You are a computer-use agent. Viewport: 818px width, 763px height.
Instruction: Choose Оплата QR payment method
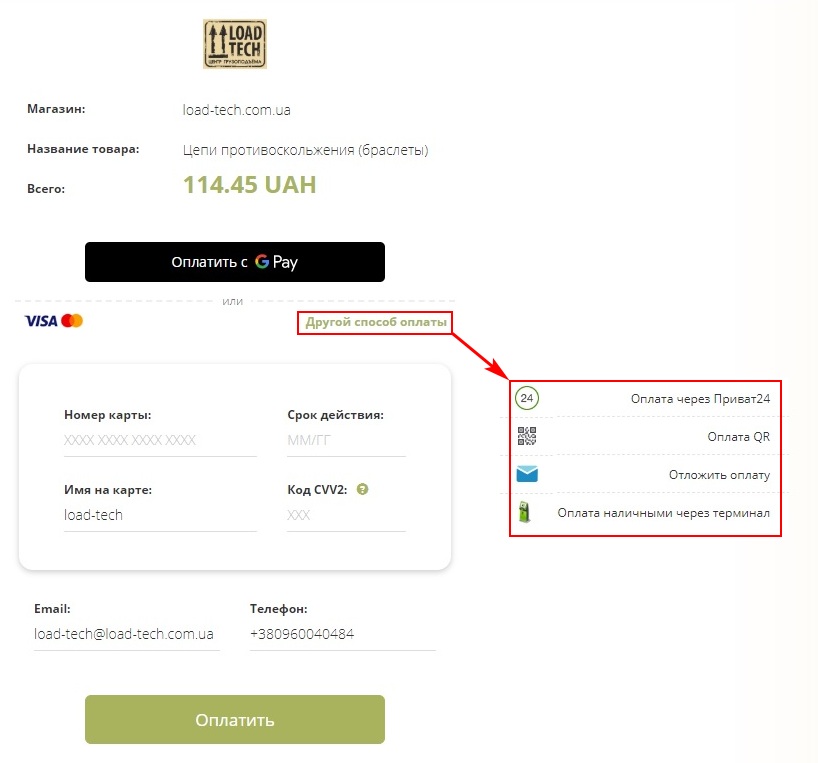click(738, 436)
